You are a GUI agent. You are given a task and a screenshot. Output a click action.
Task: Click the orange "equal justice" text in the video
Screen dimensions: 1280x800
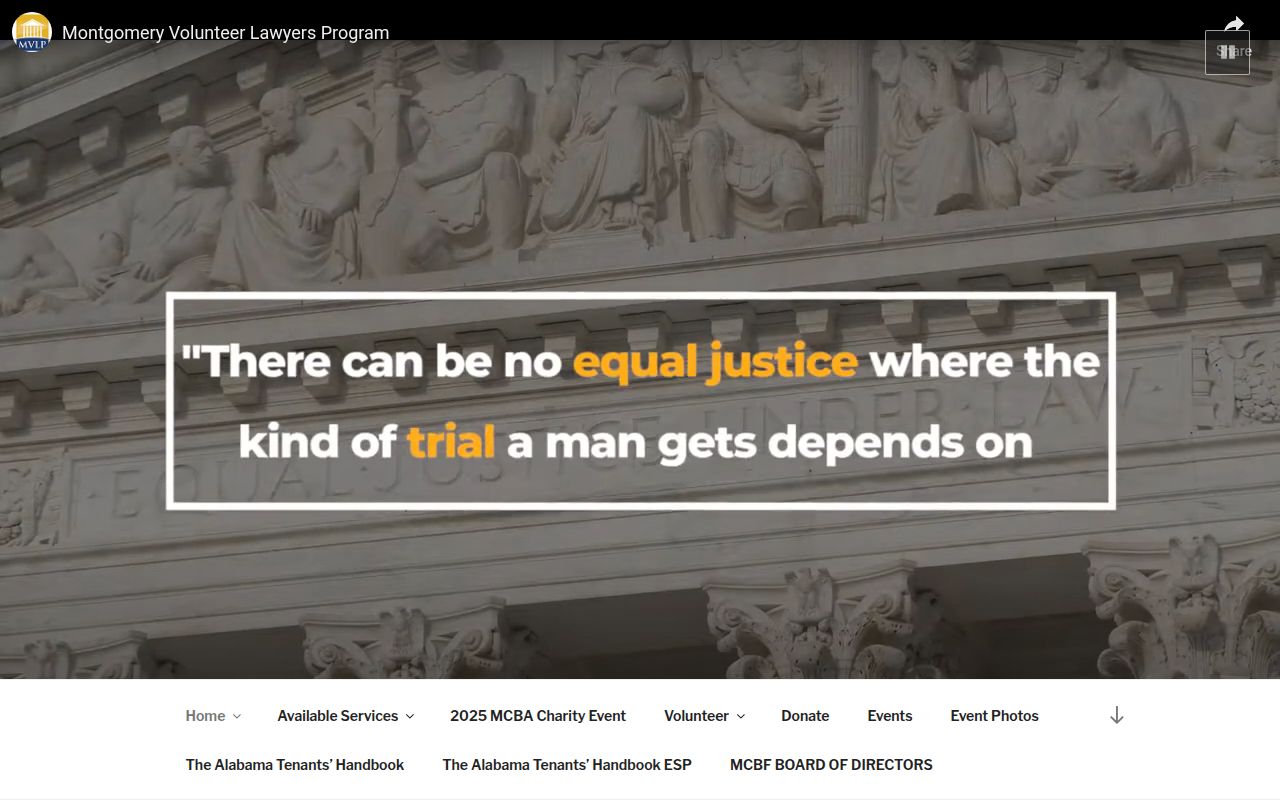714,362
